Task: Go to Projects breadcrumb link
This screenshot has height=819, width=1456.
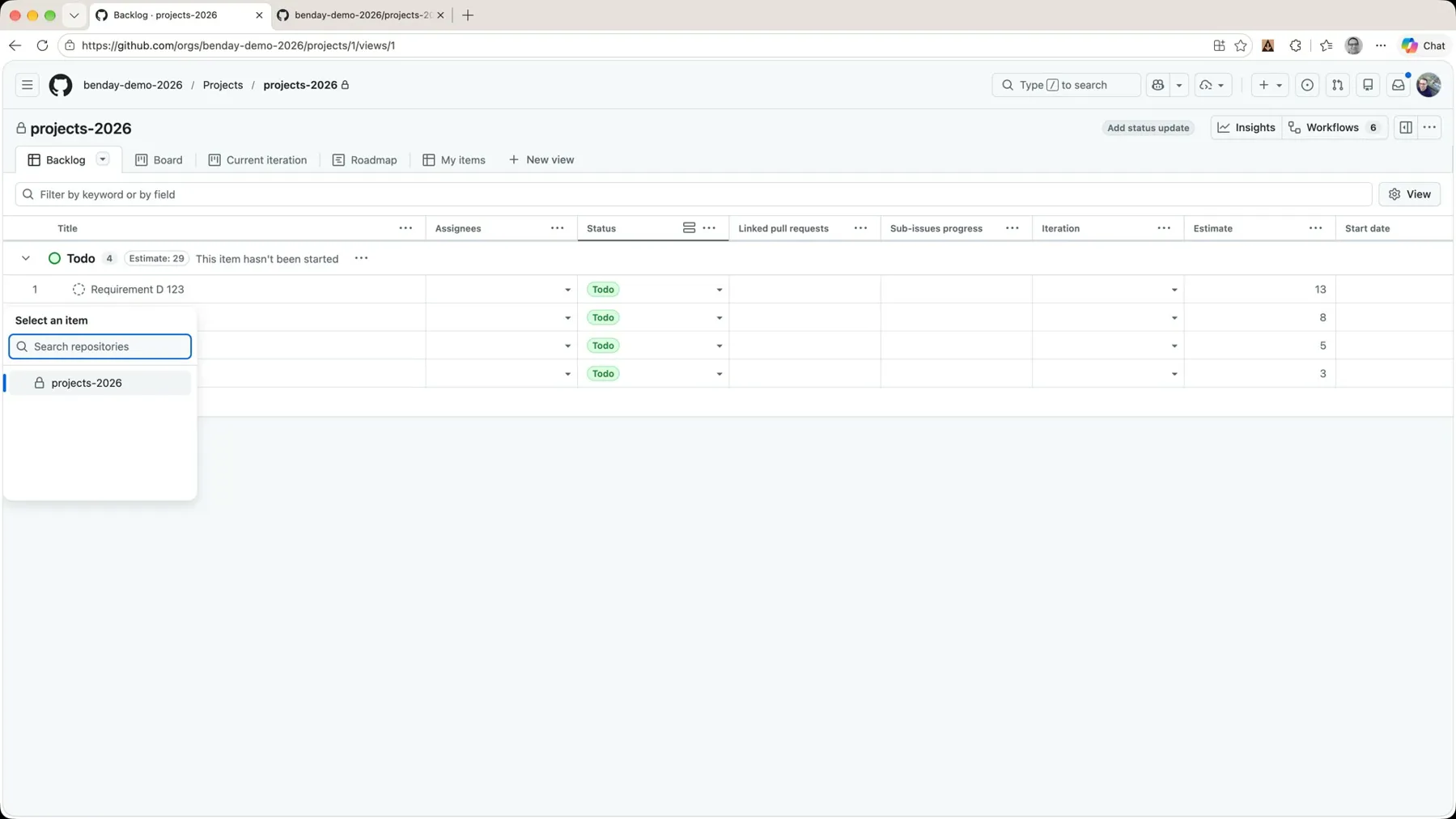Action: [223, 85]
